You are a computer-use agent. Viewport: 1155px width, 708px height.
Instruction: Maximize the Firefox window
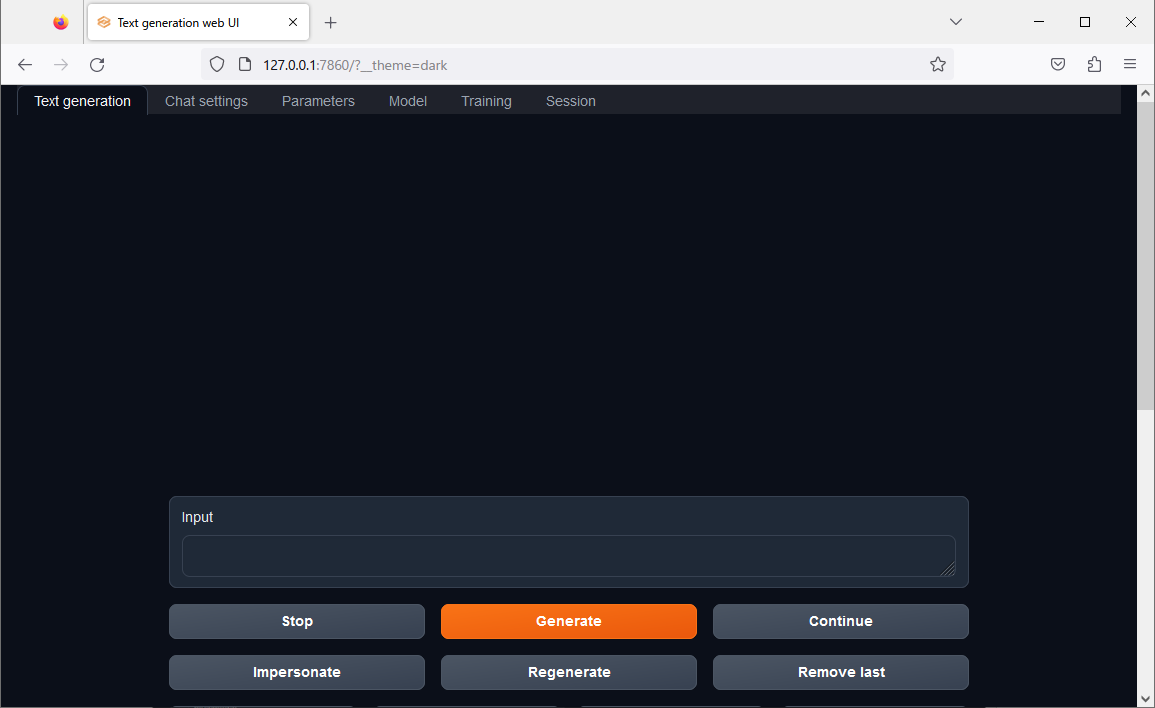(x=1084, y=22)
